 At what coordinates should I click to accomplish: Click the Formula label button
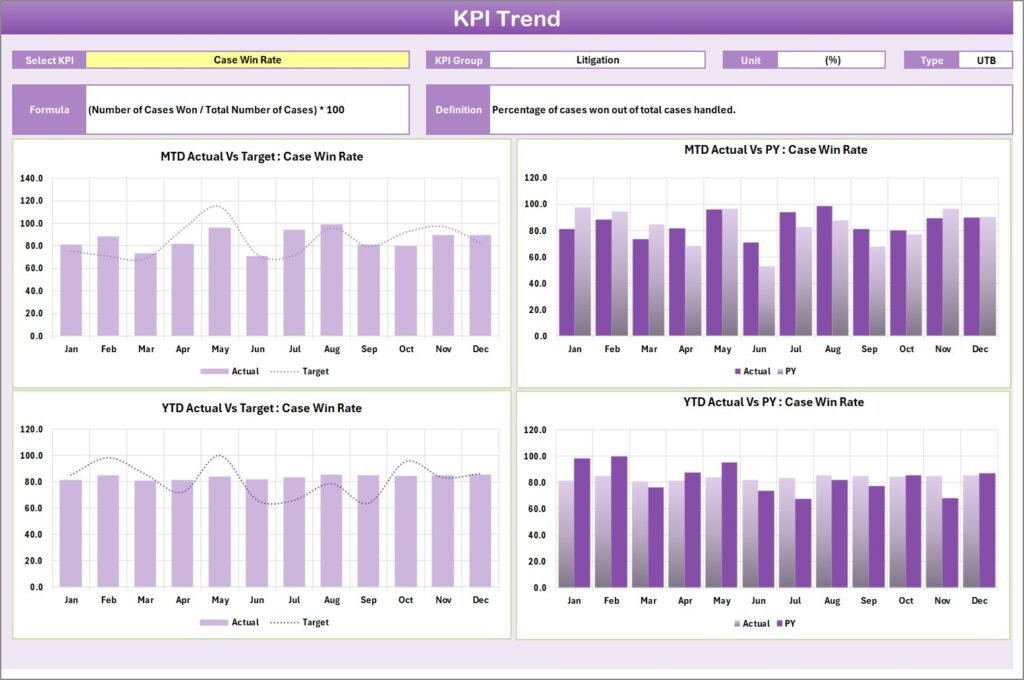(47, 108)
